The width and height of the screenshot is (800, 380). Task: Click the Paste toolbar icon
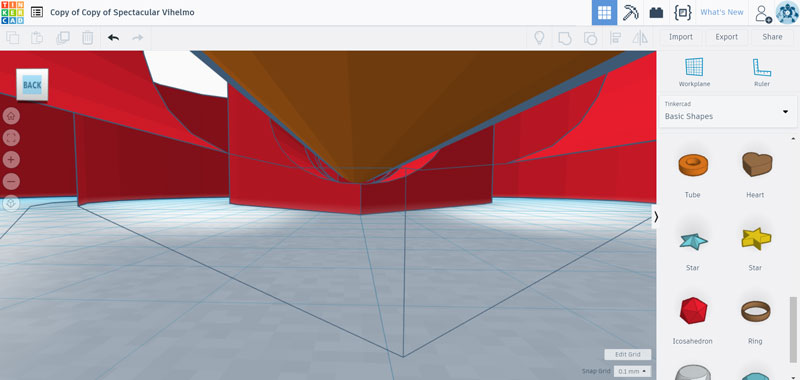click(x=37, y=37)
